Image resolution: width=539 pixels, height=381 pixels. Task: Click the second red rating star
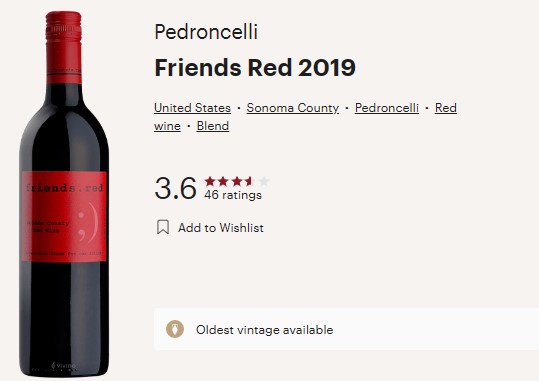pos(223,181)
